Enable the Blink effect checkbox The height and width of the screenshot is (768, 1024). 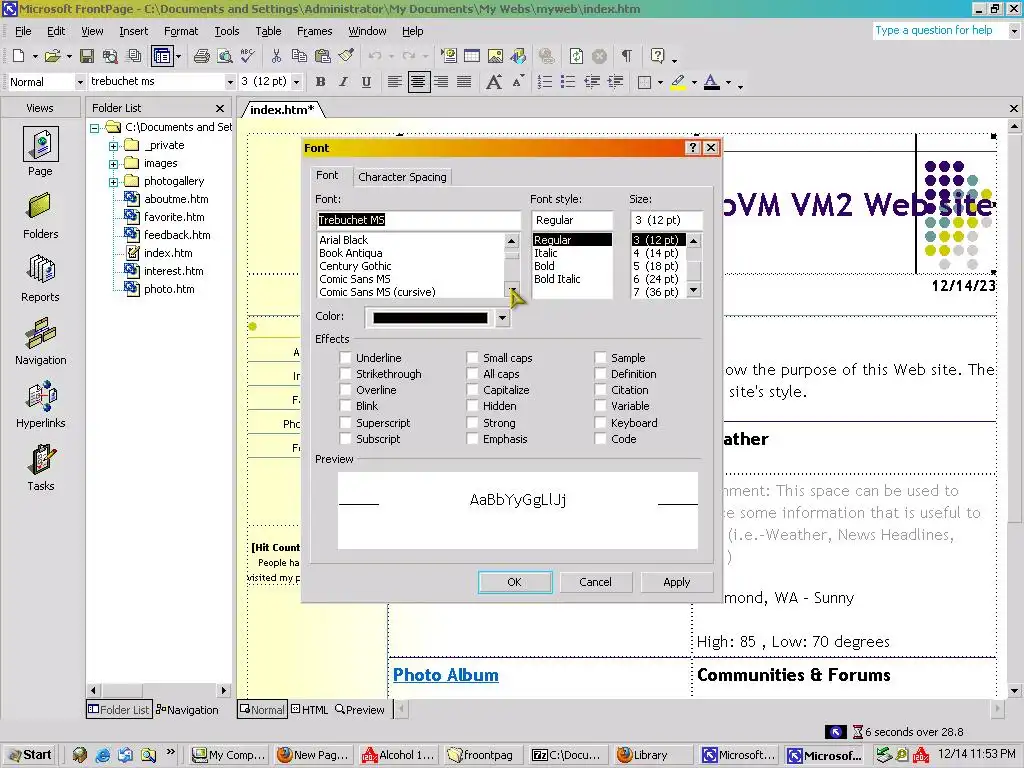coord(345,406)
